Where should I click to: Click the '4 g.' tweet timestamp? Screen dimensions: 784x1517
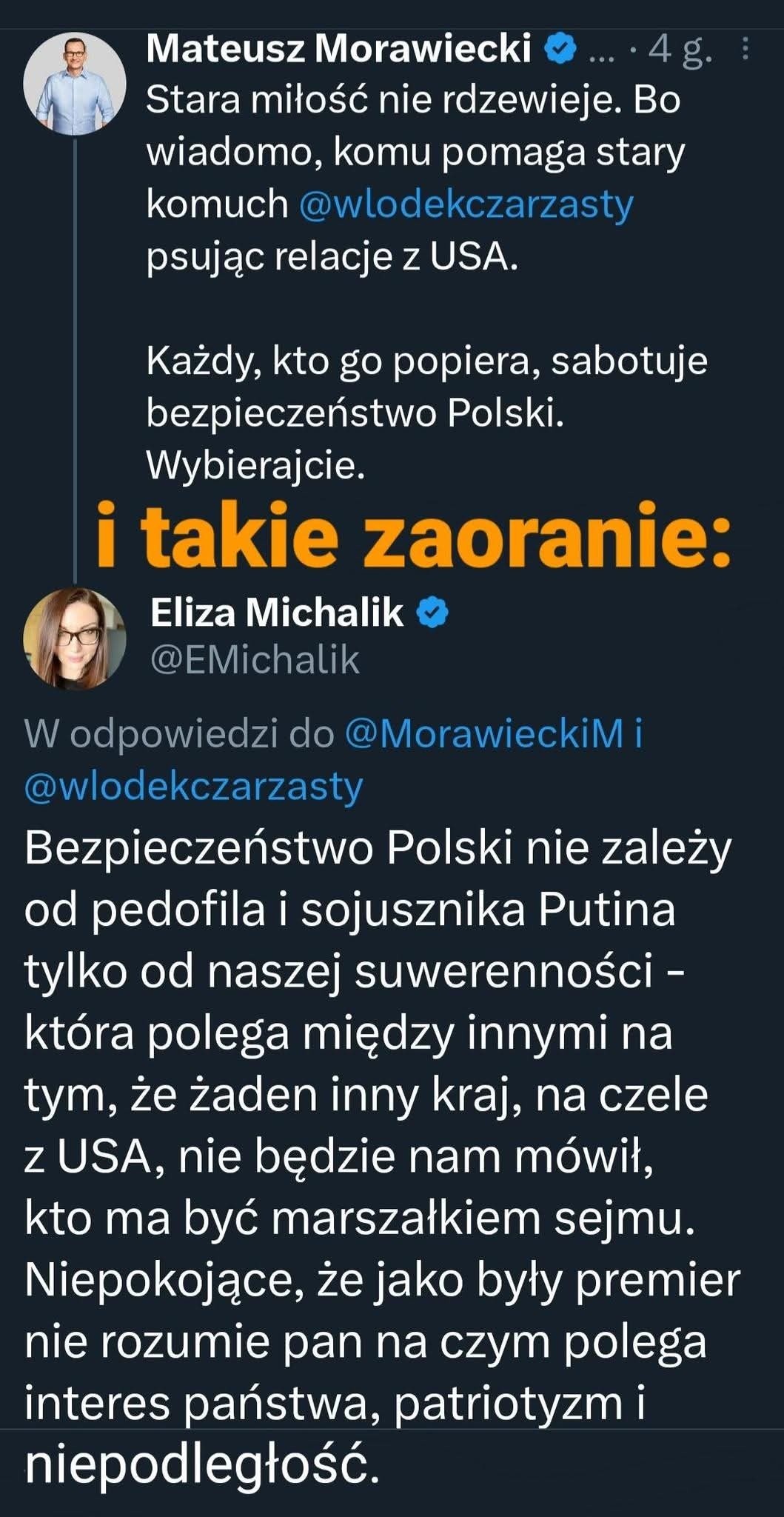680,51
